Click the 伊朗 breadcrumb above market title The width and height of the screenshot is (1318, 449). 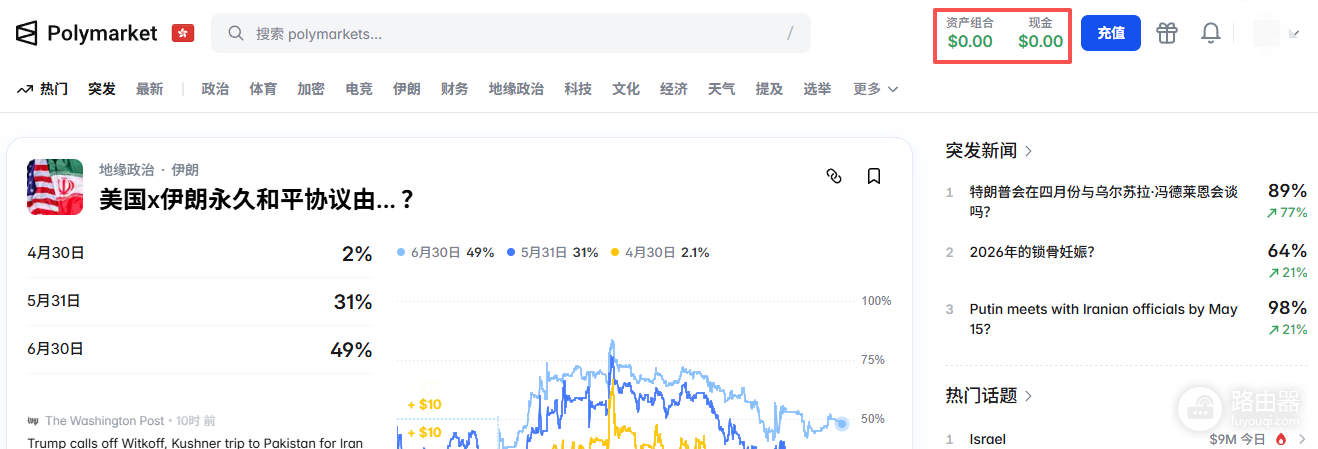185,169
